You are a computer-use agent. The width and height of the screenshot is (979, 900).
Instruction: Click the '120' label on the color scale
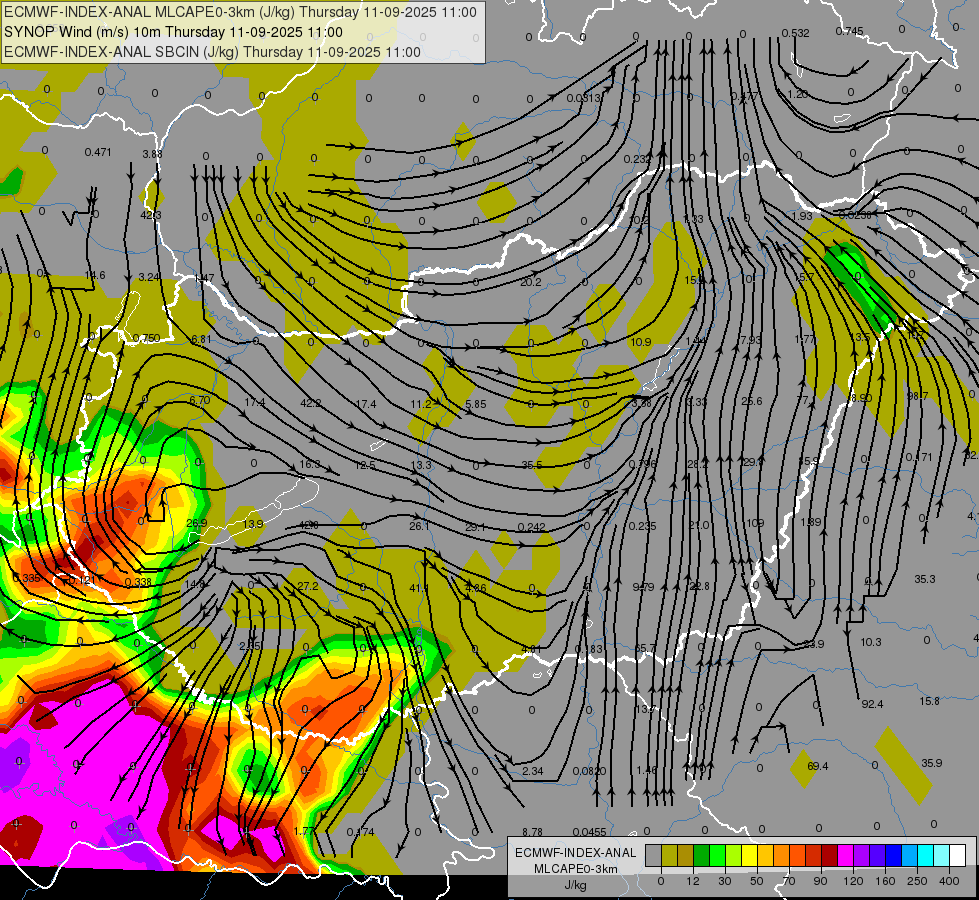[853, 881]
